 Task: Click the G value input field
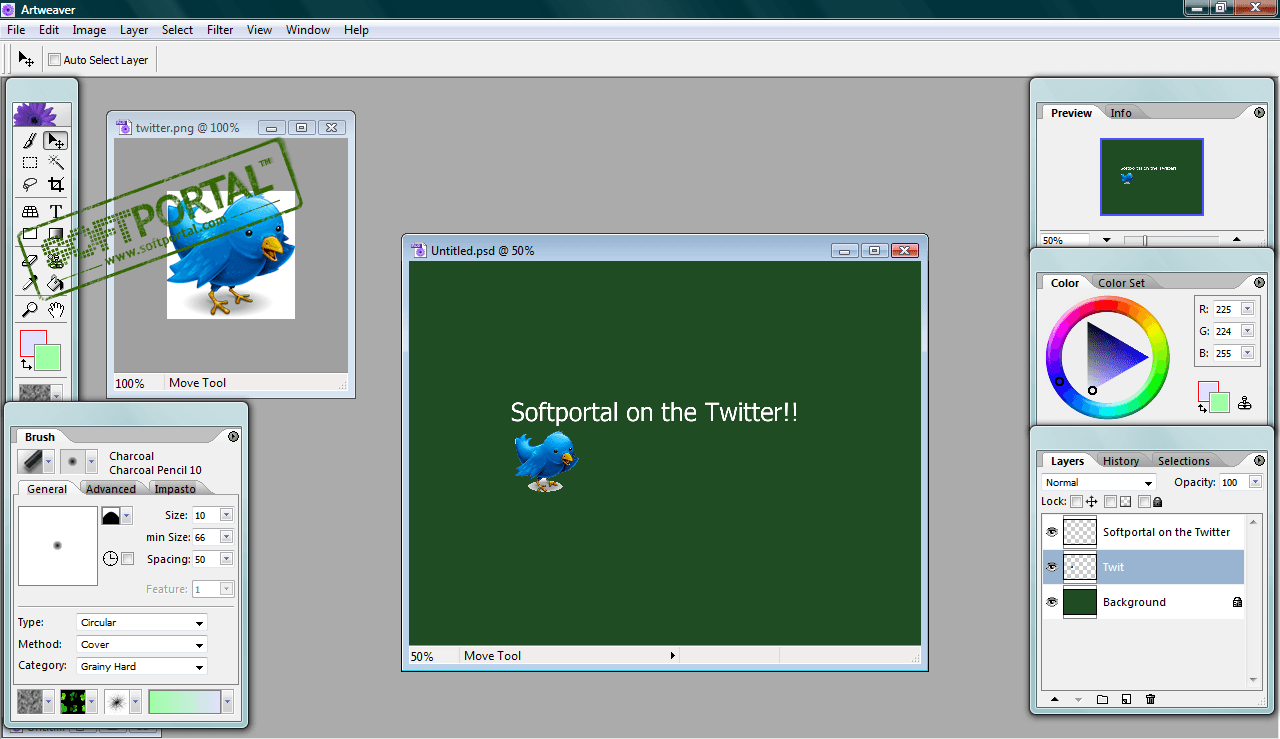1226,331
